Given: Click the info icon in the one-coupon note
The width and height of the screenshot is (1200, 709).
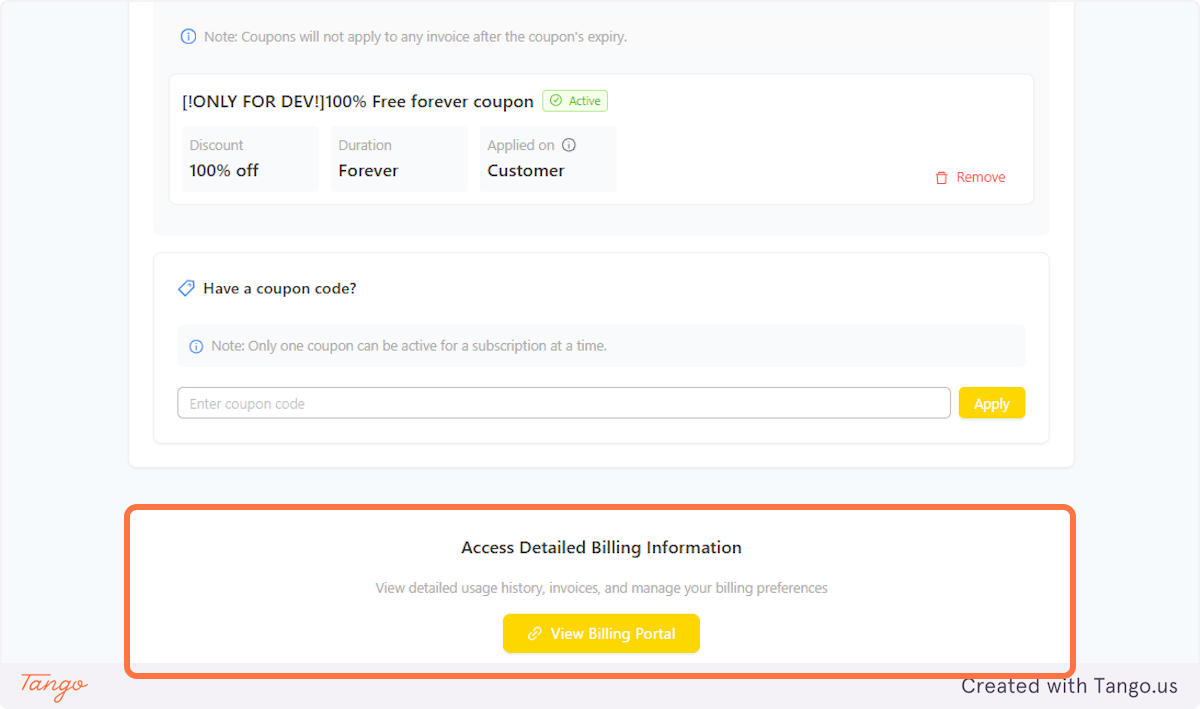Looking at the screenshot, I should 196,345.
